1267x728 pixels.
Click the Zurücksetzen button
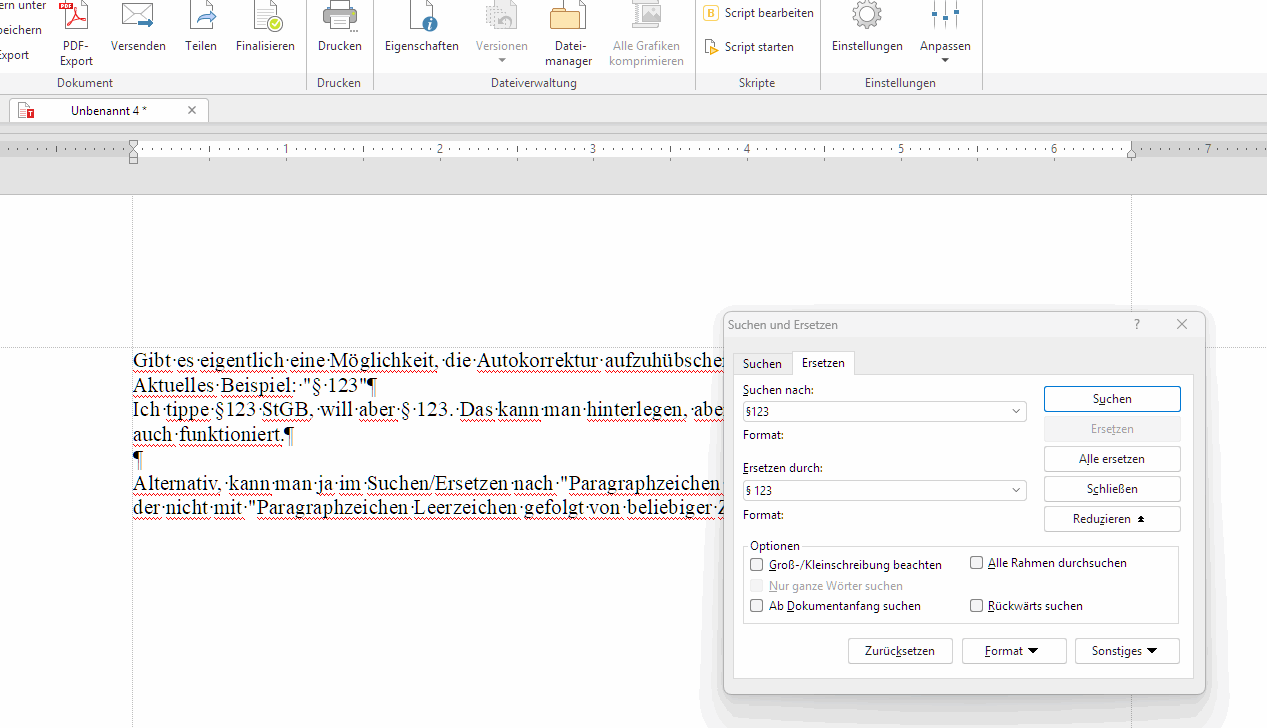900,651
